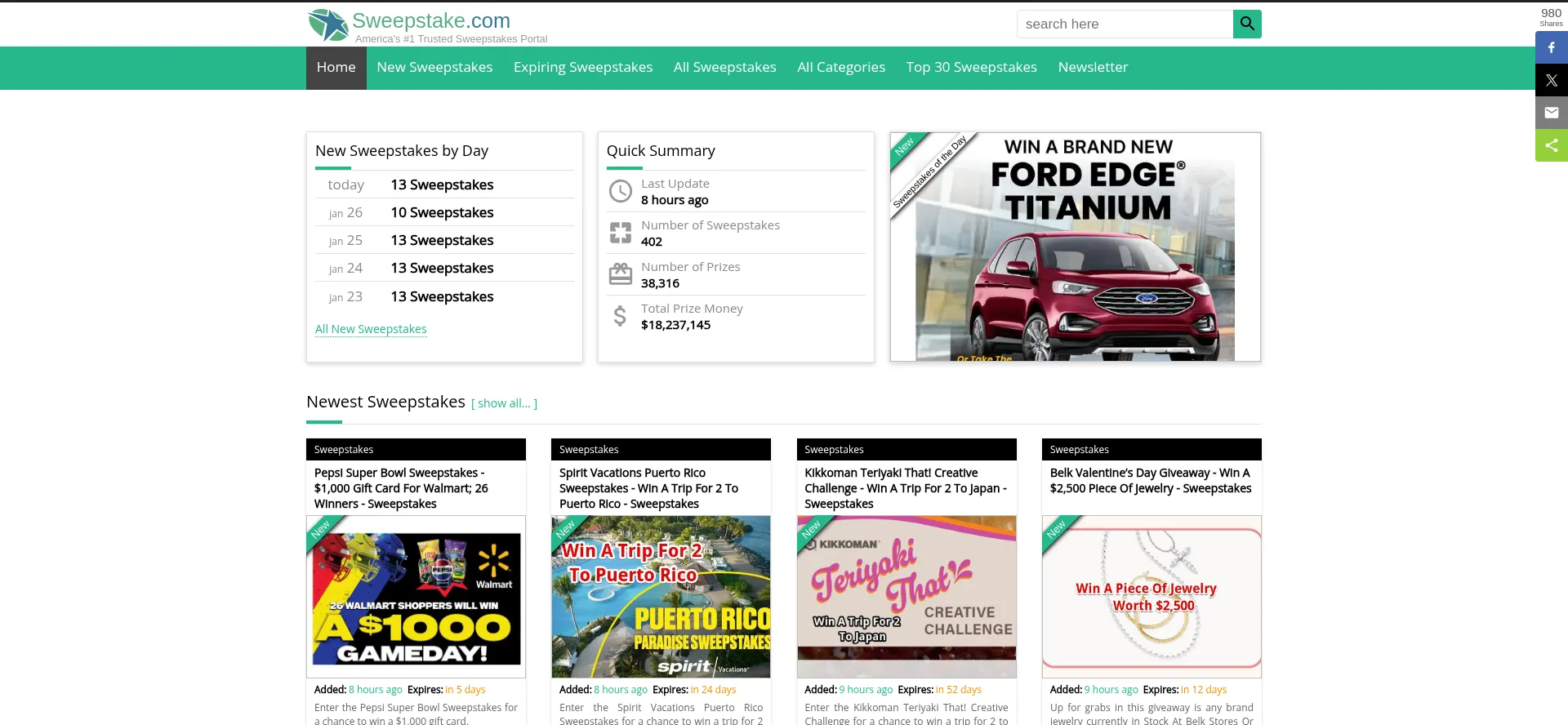Click the '$18,237,145' prize money value
This screenshot has width=1568, height=725.
coord(675,325)
